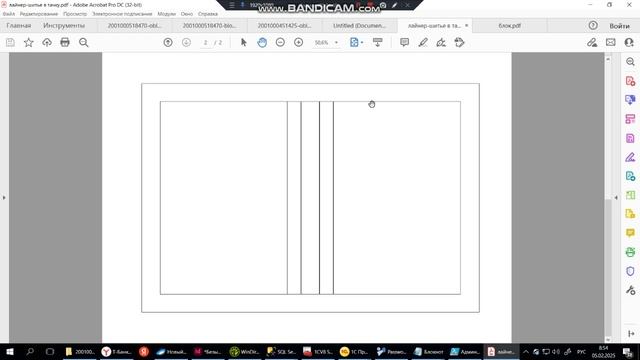Click the Save file icon
The height and width of the screenshot is (360, 640).
[x=10, y=42]
